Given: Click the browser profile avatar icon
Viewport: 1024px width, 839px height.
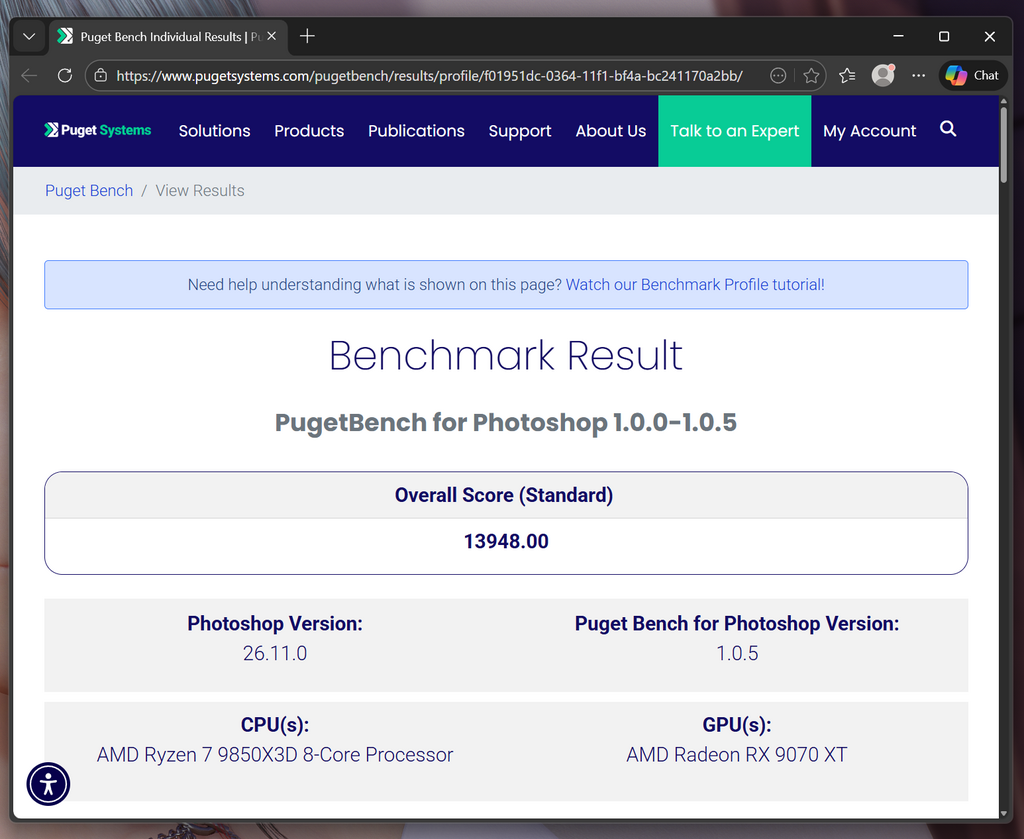Looking at the screenshot, I should (883, 75).
